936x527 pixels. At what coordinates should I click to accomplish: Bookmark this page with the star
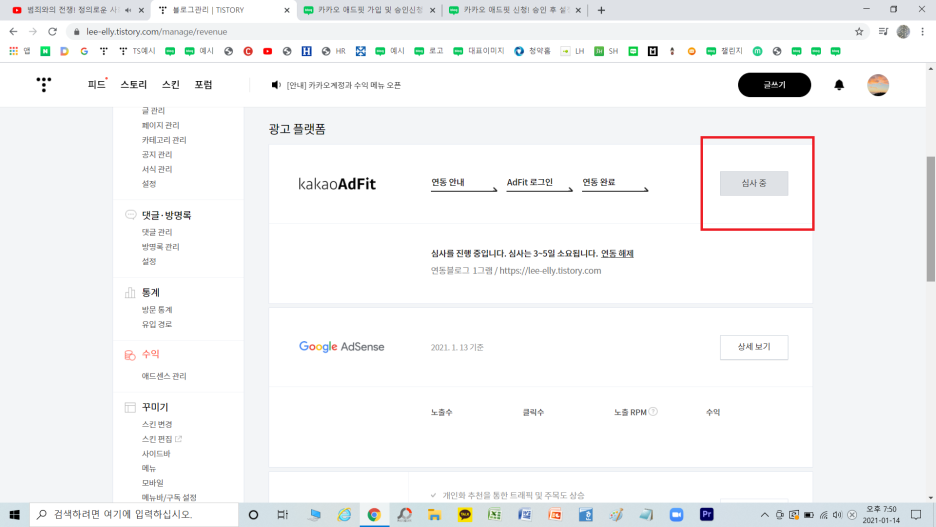tap(859, 32)
